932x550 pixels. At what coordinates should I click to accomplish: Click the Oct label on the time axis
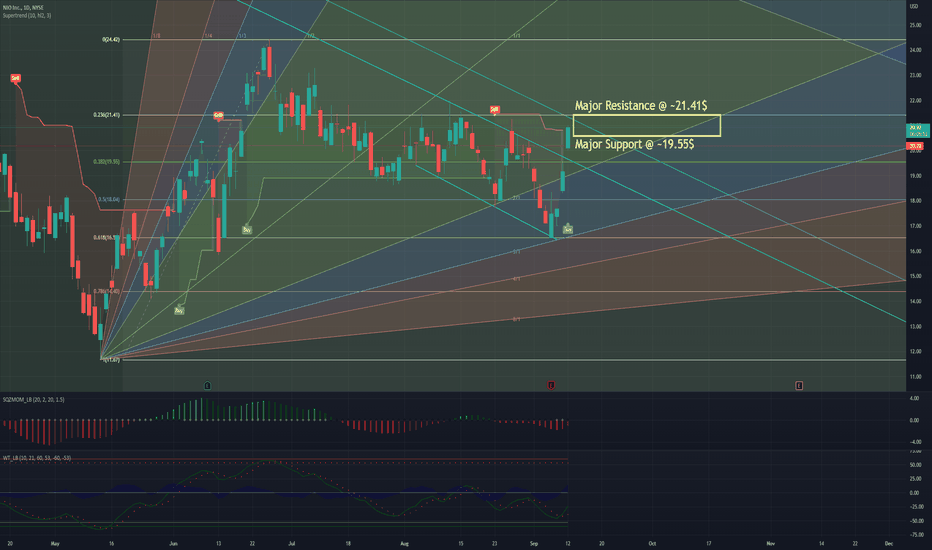pos(652,543)
